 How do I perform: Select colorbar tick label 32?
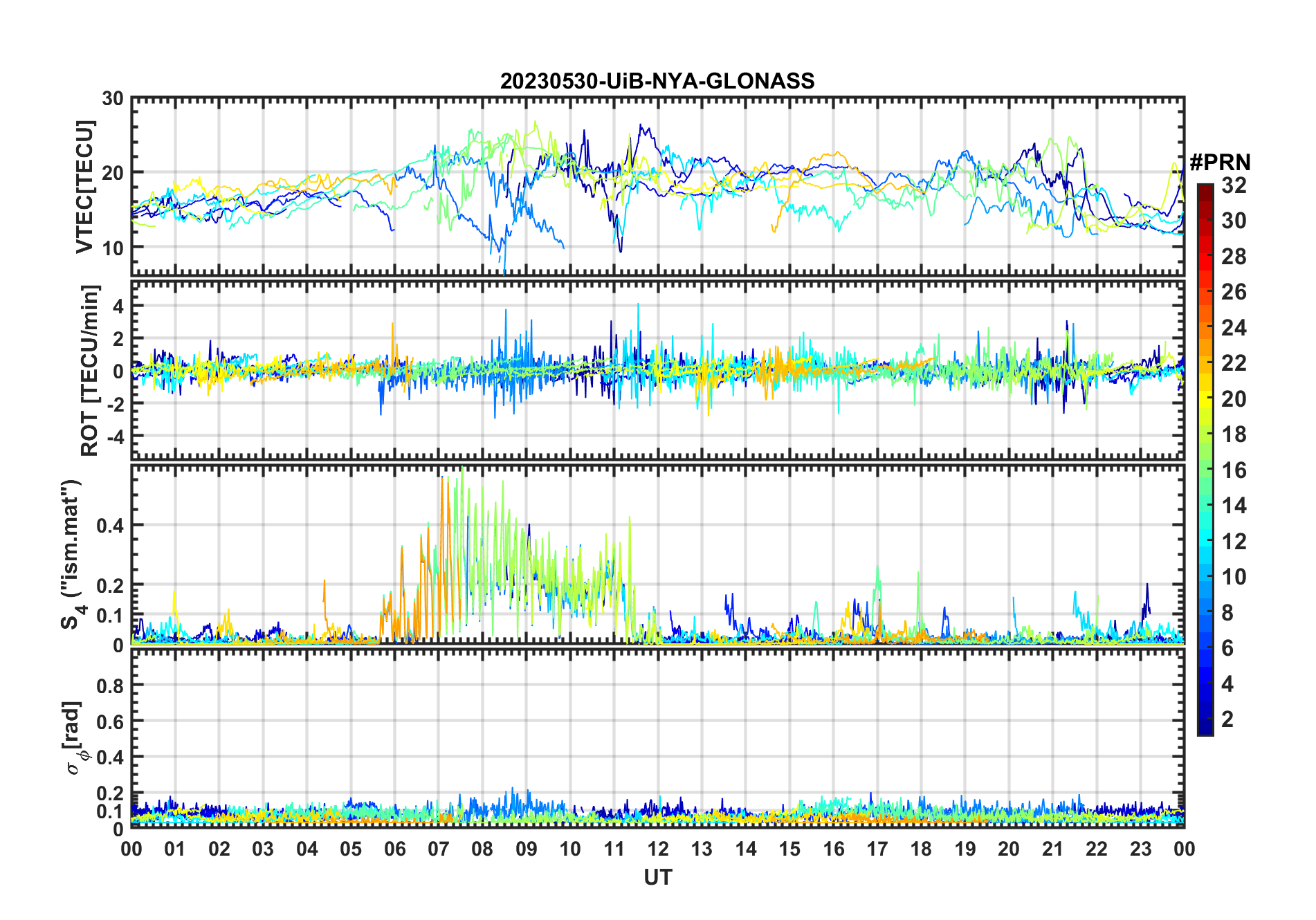coord(1234,185)
